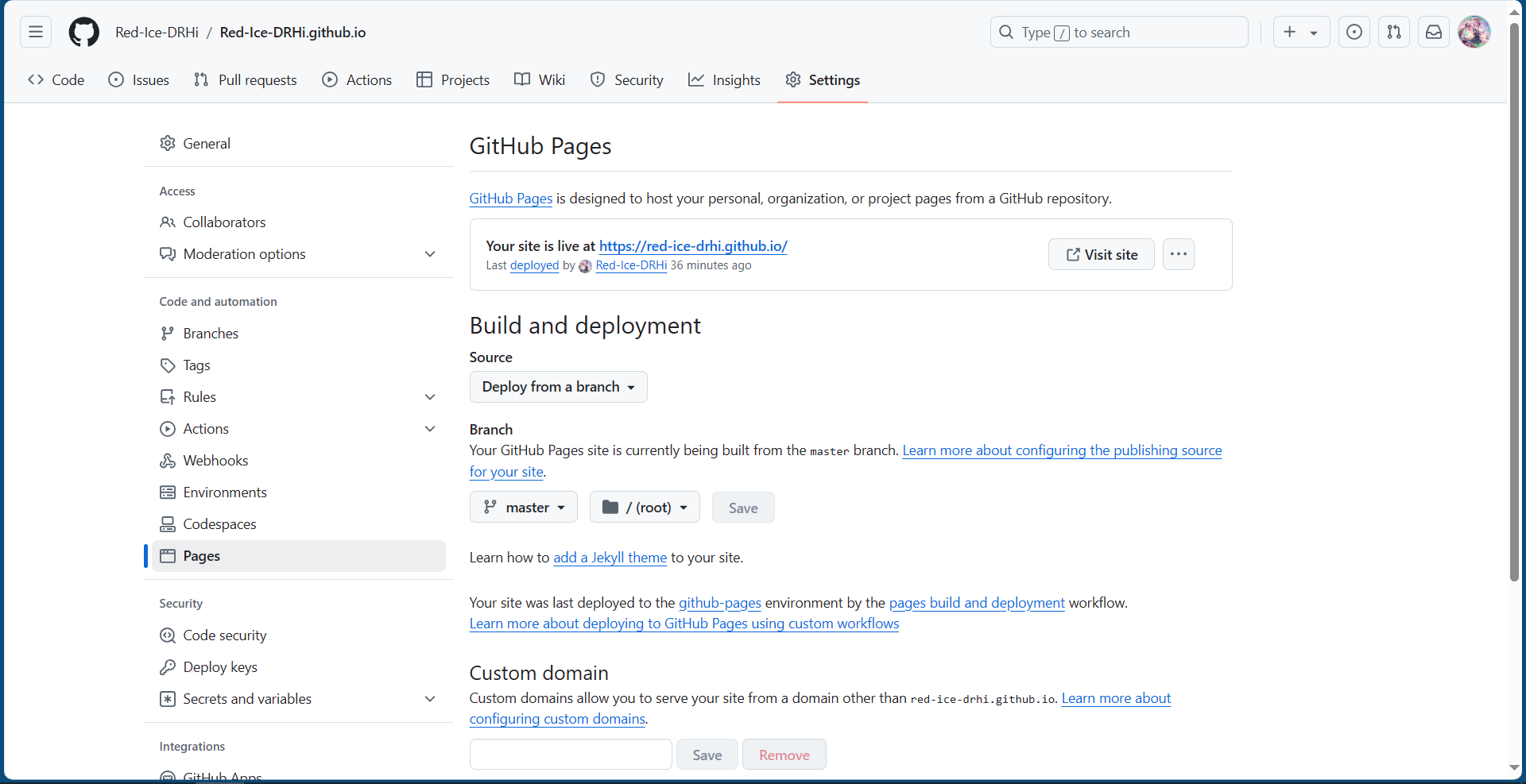Open the hamburger navigation menu
The height and width of the screenshot is (784, 1526).
coord(36,33)
